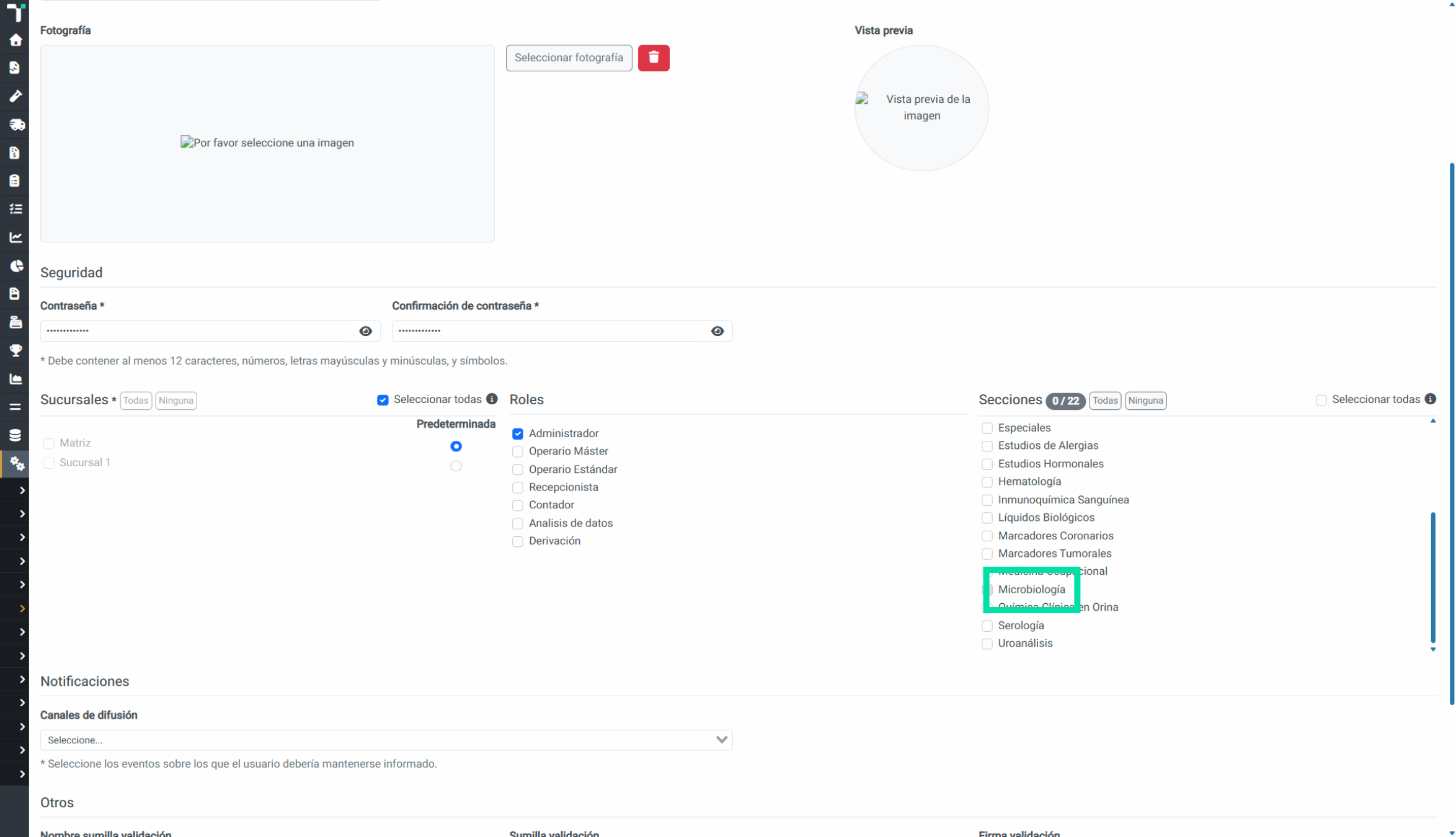Open the test tube samples sidebar icon

[16, 96]
